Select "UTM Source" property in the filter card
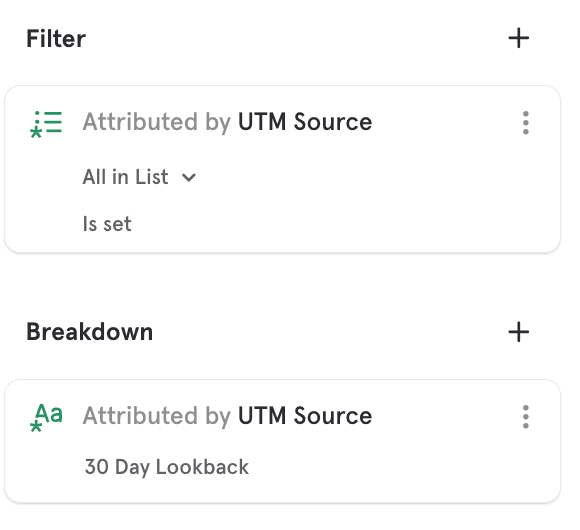The image size is (580, 530). click(305, 122)
